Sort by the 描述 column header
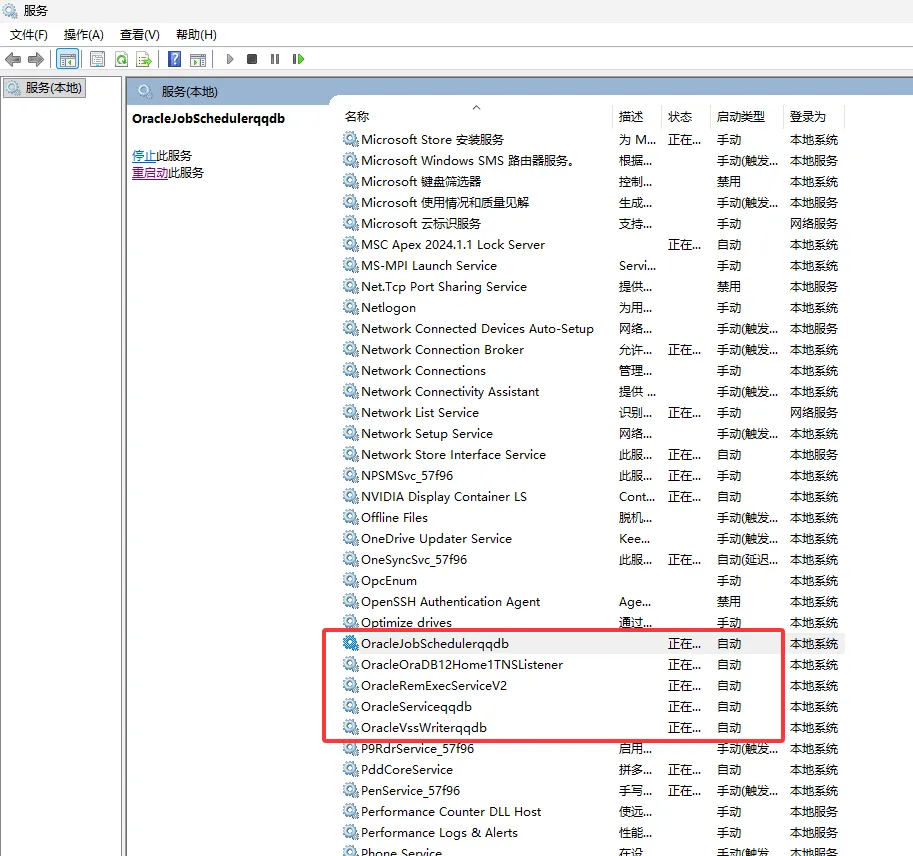Screen dimensions: 913x856 click(637, 116)
